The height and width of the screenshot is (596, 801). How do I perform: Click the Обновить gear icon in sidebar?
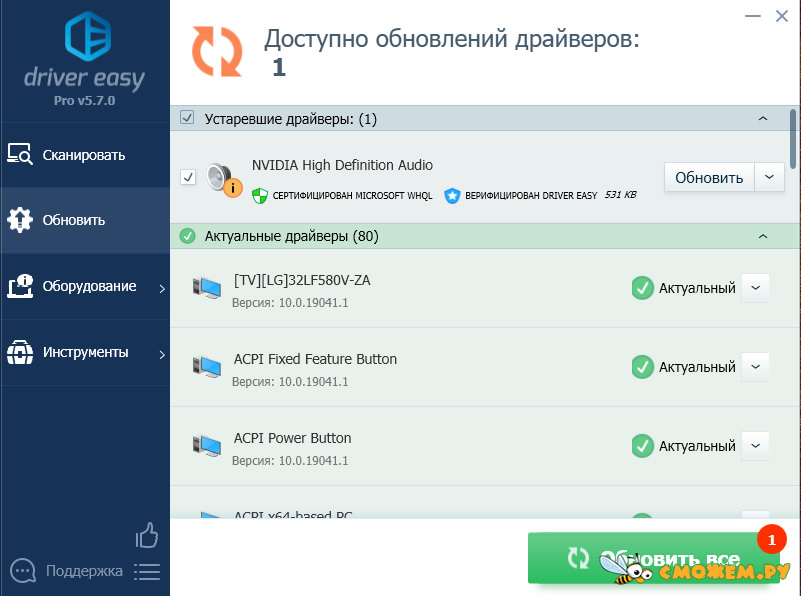point(20,220)
